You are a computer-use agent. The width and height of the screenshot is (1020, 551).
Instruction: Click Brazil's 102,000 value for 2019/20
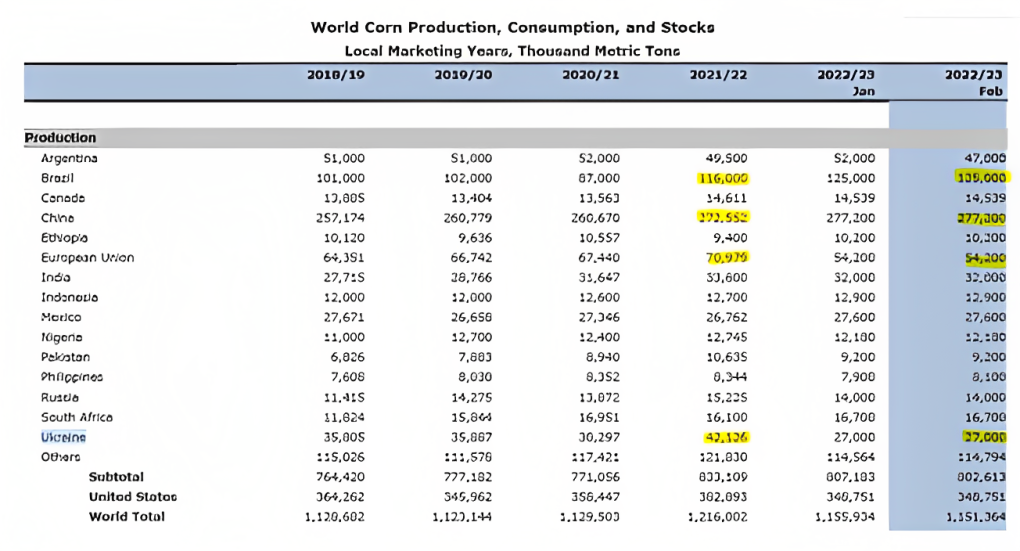(468, 178)
